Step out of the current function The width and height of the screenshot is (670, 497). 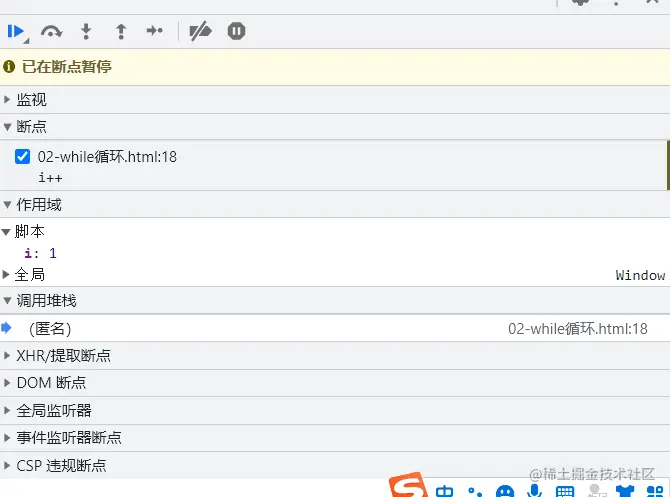121,32
